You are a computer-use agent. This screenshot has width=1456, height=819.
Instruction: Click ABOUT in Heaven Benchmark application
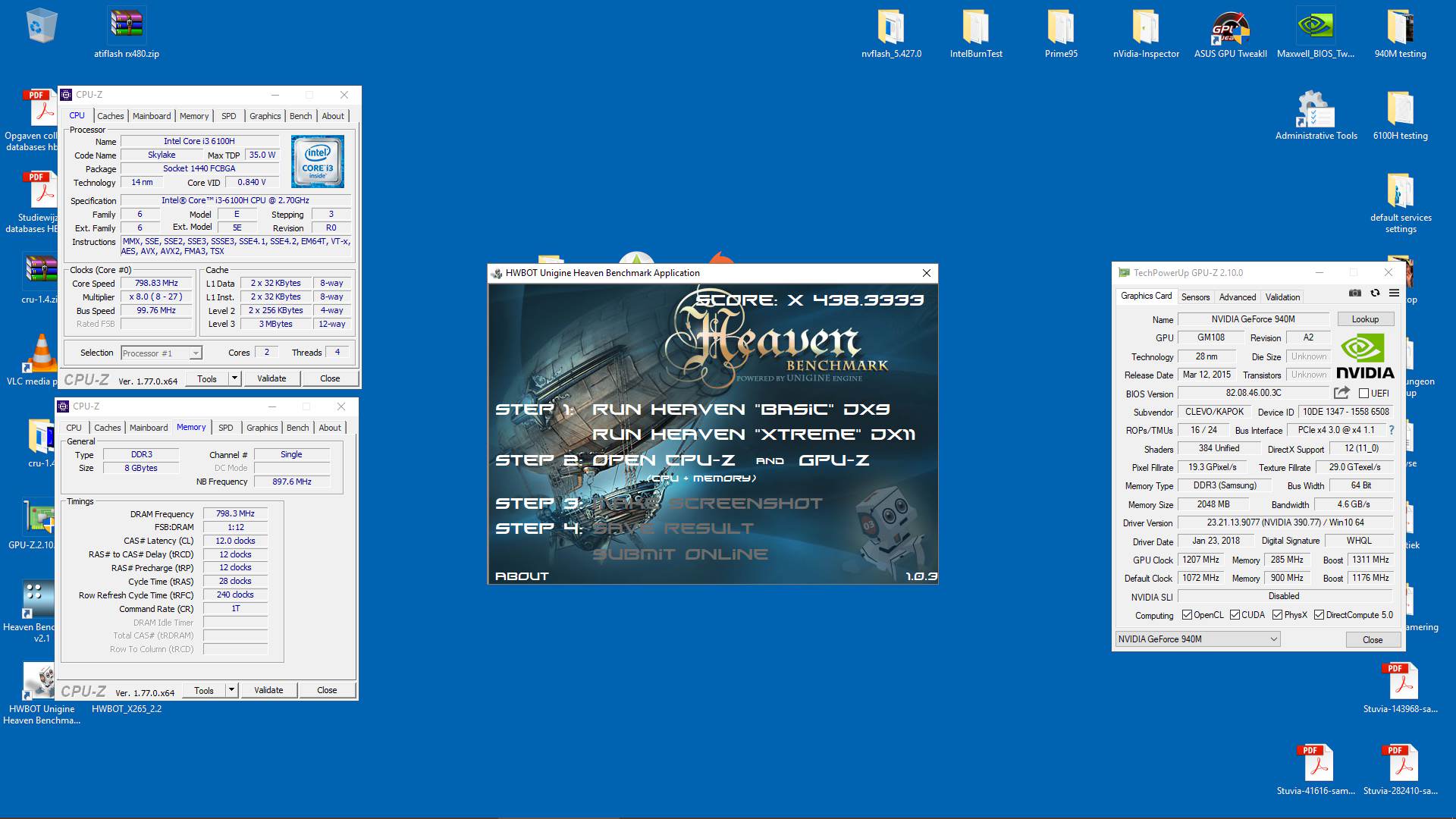[522, 576]
